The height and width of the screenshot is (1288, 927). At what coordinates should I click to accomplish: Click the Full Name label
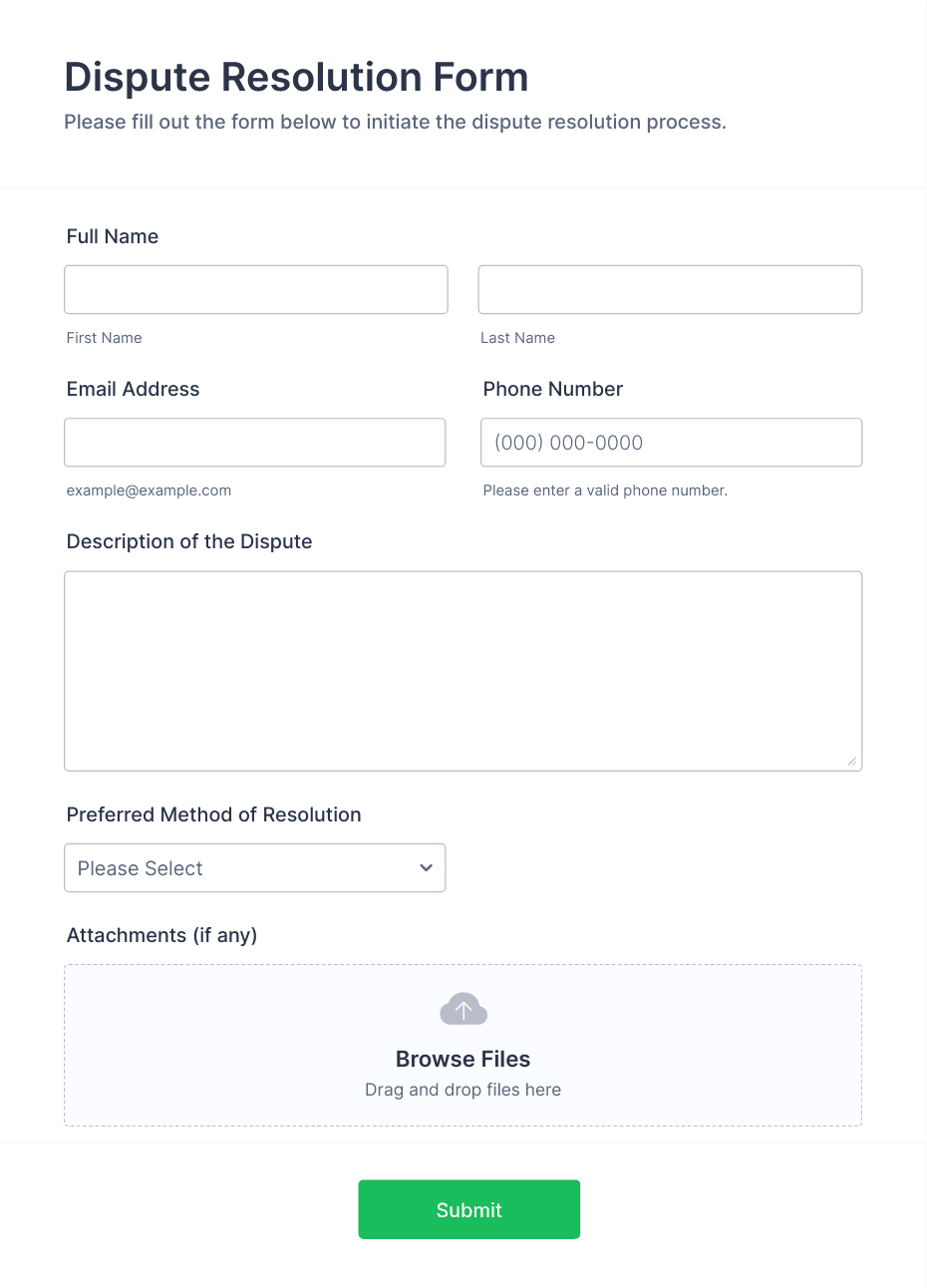pyautogui.click(x=113, y=236)
